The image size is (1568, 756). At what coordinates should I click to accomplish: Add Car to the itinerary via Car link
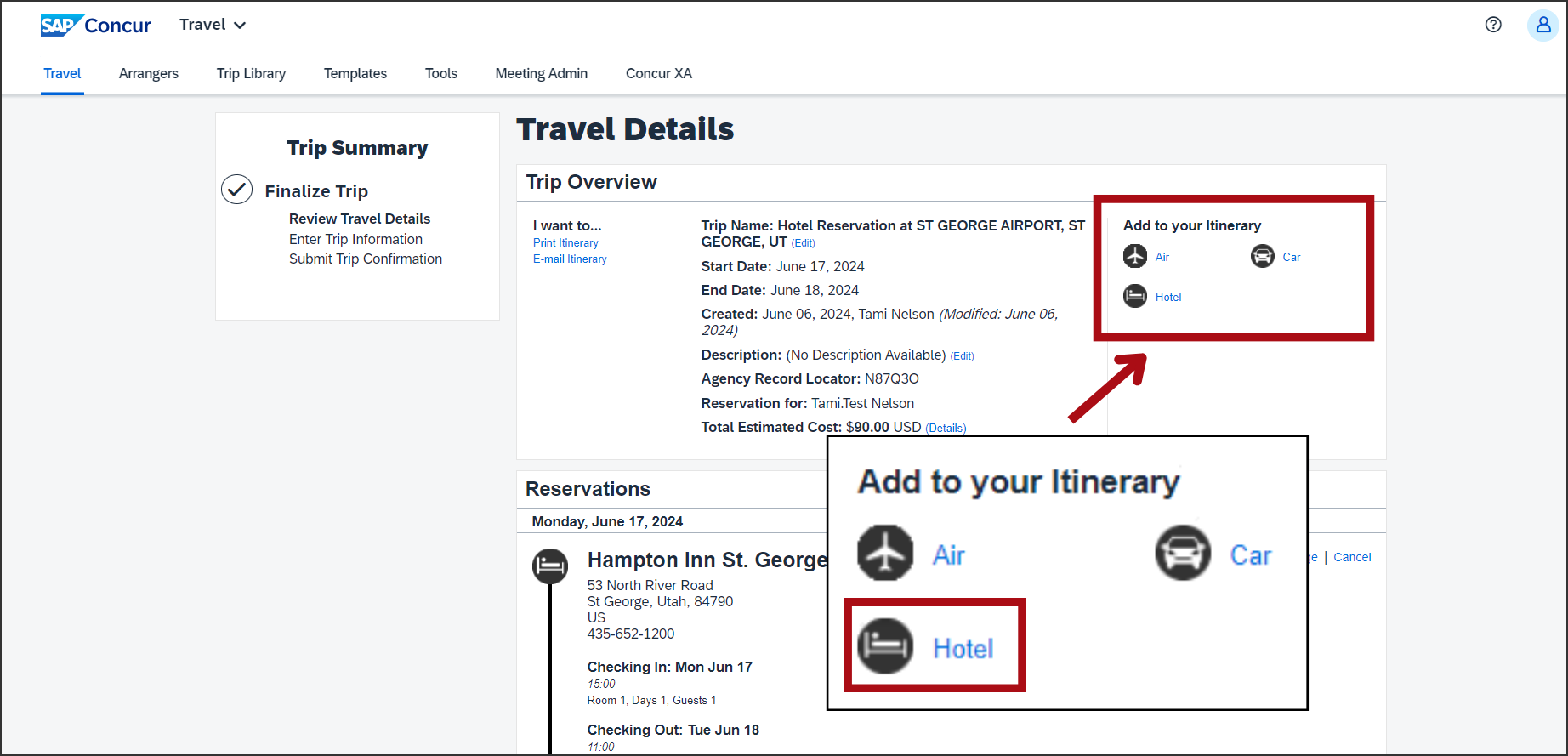1292,257
